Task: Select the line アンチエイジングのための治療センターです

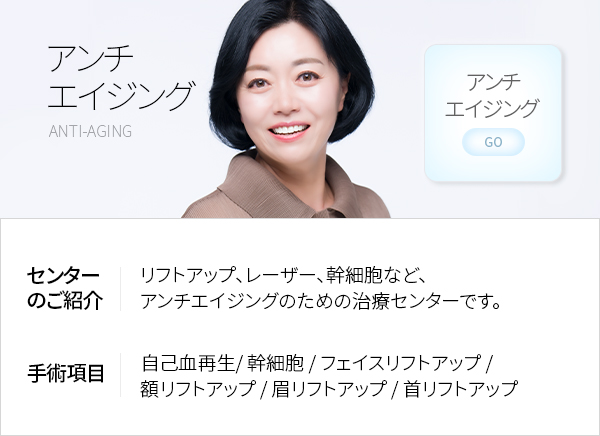Action: tap(321, 301)
